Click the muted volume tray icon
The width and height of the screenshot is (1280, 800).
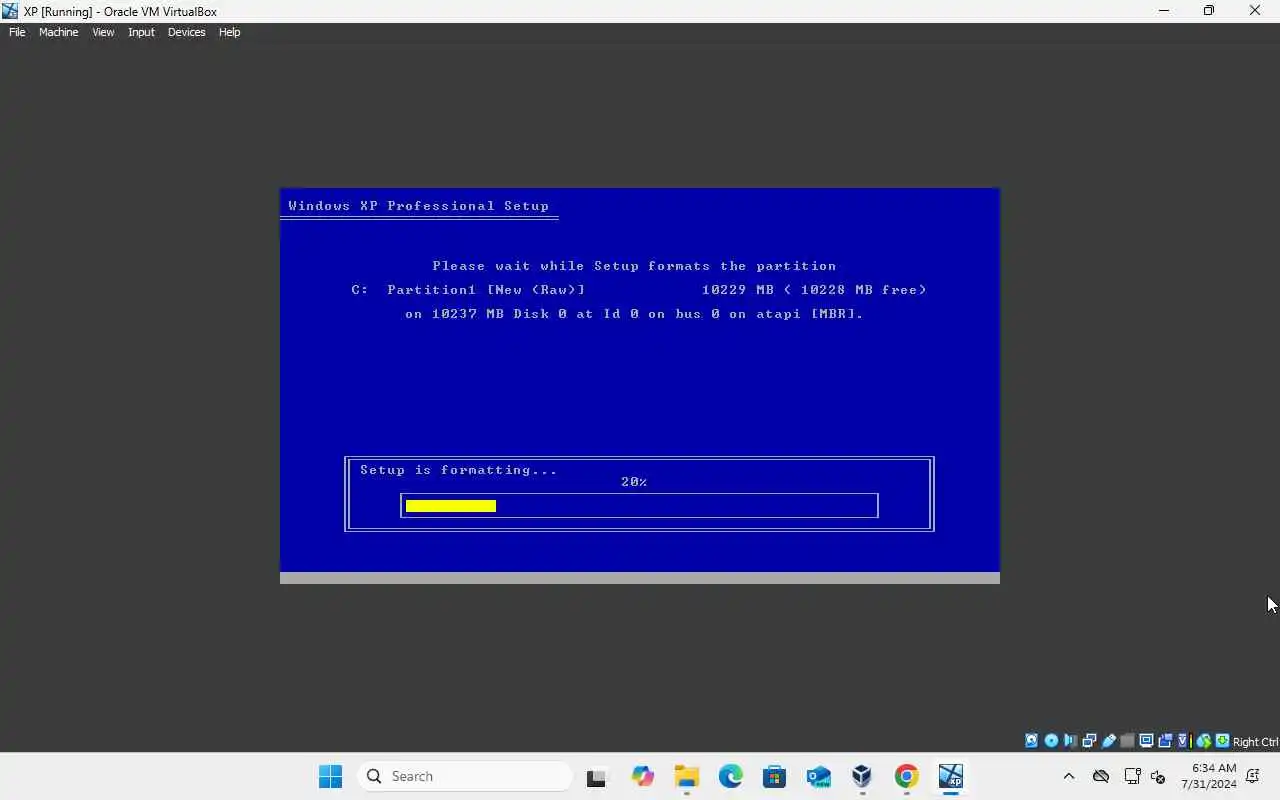pyautogui.click(x=1158, y=776)
